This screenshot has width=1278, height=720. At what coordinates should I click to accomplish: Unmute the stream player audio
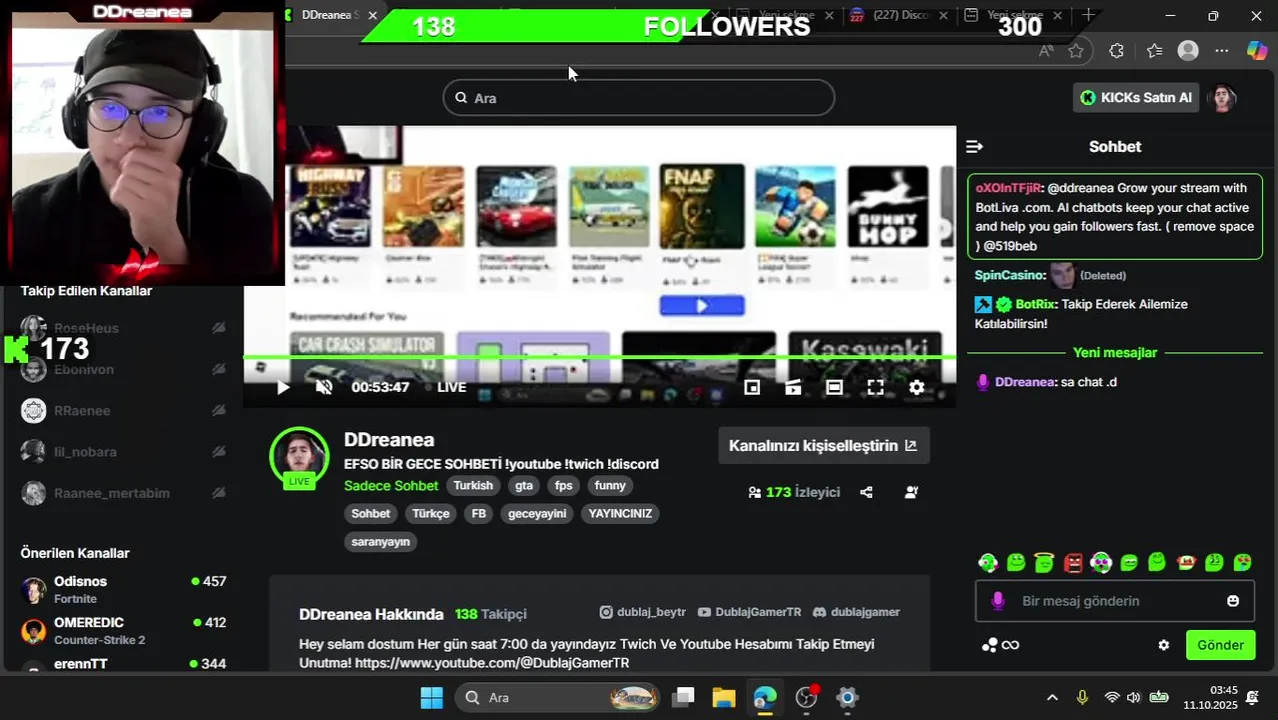pyautogui.click(x=324, y=387)
